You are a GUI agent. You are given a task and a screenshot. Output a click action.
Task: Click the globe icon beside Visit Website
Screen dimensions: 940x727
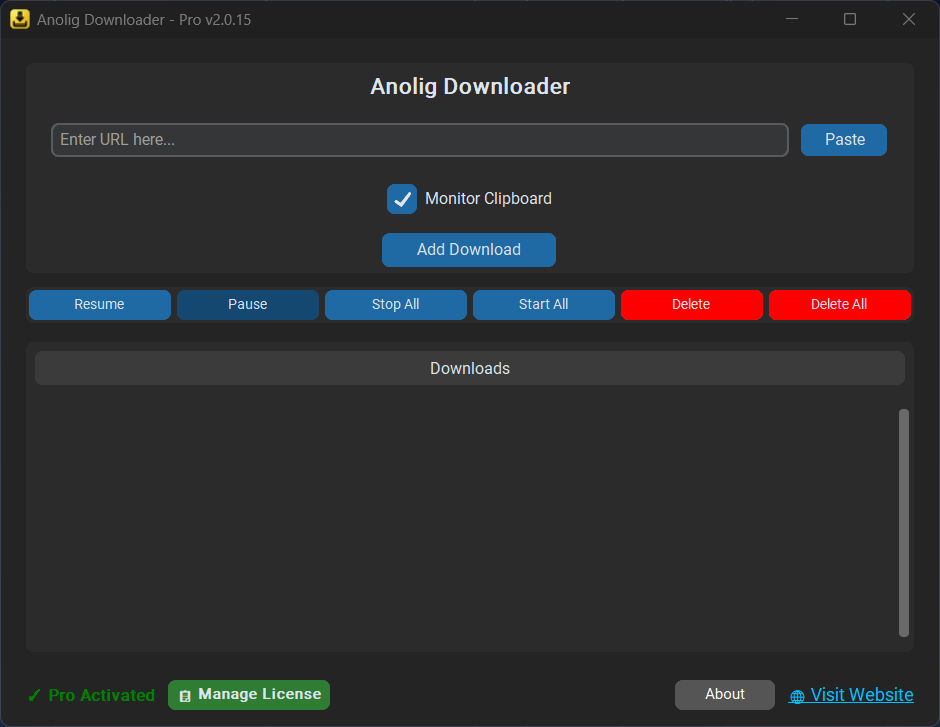click(797, 695)
